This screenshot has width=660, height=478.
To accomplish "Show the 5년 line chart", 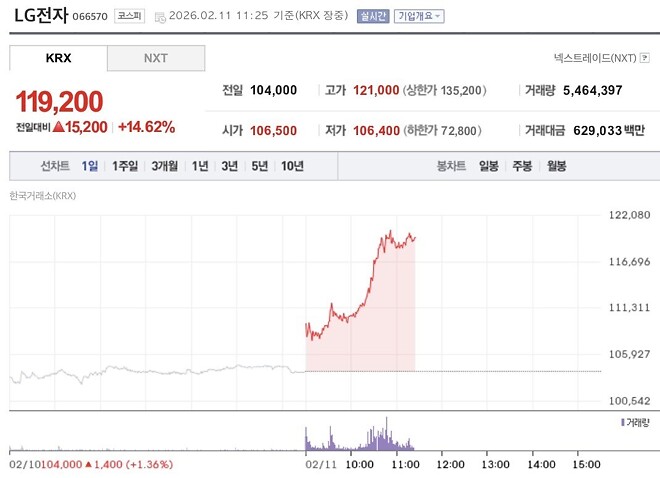I will (260, 166).
